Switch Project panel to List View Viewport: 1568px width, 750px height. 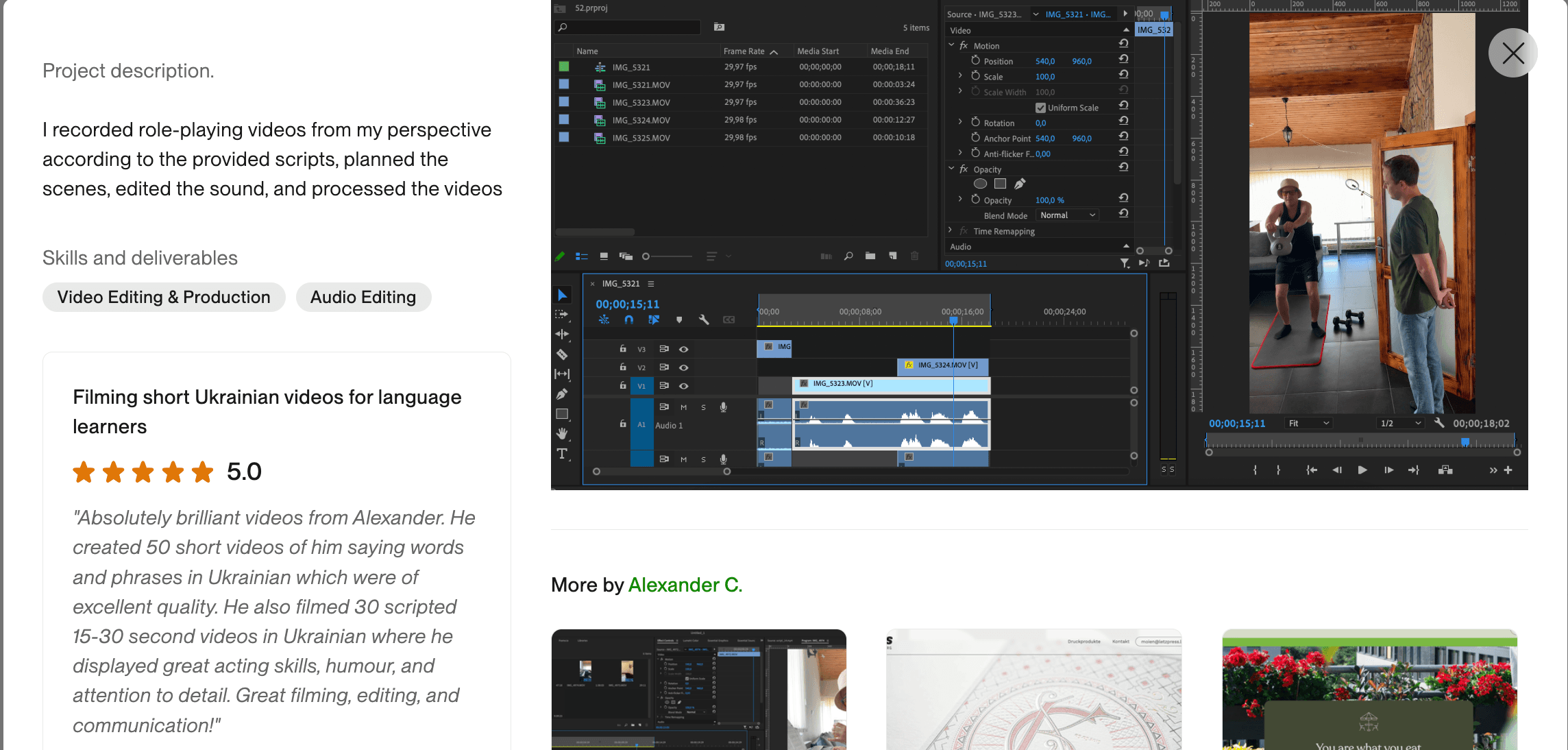[x=582, y=256]
